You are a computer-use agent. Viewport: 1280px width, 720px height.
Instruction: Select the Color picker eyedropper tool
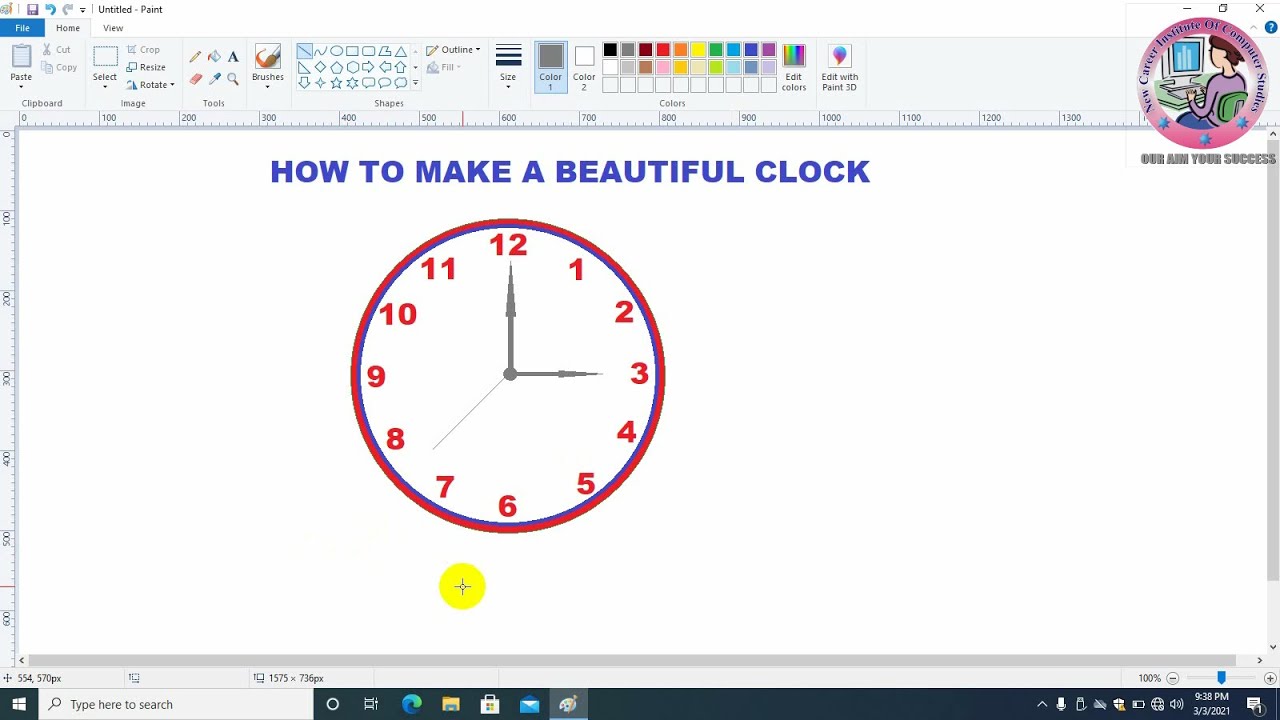click(x=214, y=79)
